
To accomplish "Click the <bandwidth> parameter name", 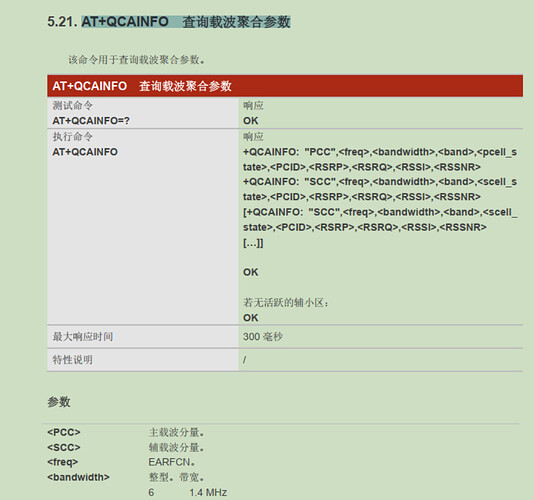I will [x=78, y=477].
